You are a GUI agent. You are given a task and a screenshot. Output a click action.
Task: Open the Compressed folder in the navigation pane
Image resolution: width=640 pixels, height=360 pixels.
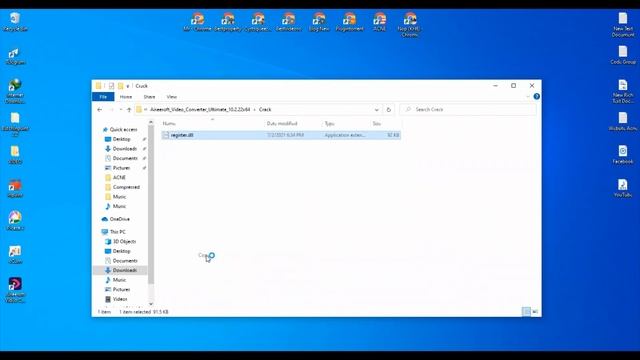pyautogui.click(x=126, y=187)
